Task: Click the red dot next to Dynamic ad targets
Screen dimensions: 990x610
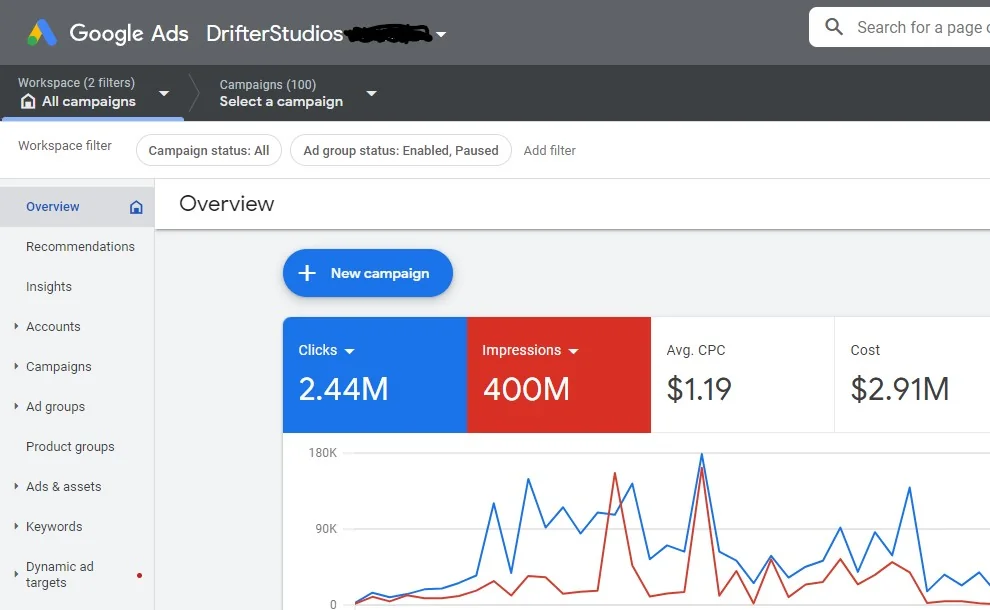Action: click(x=139, y=575)
